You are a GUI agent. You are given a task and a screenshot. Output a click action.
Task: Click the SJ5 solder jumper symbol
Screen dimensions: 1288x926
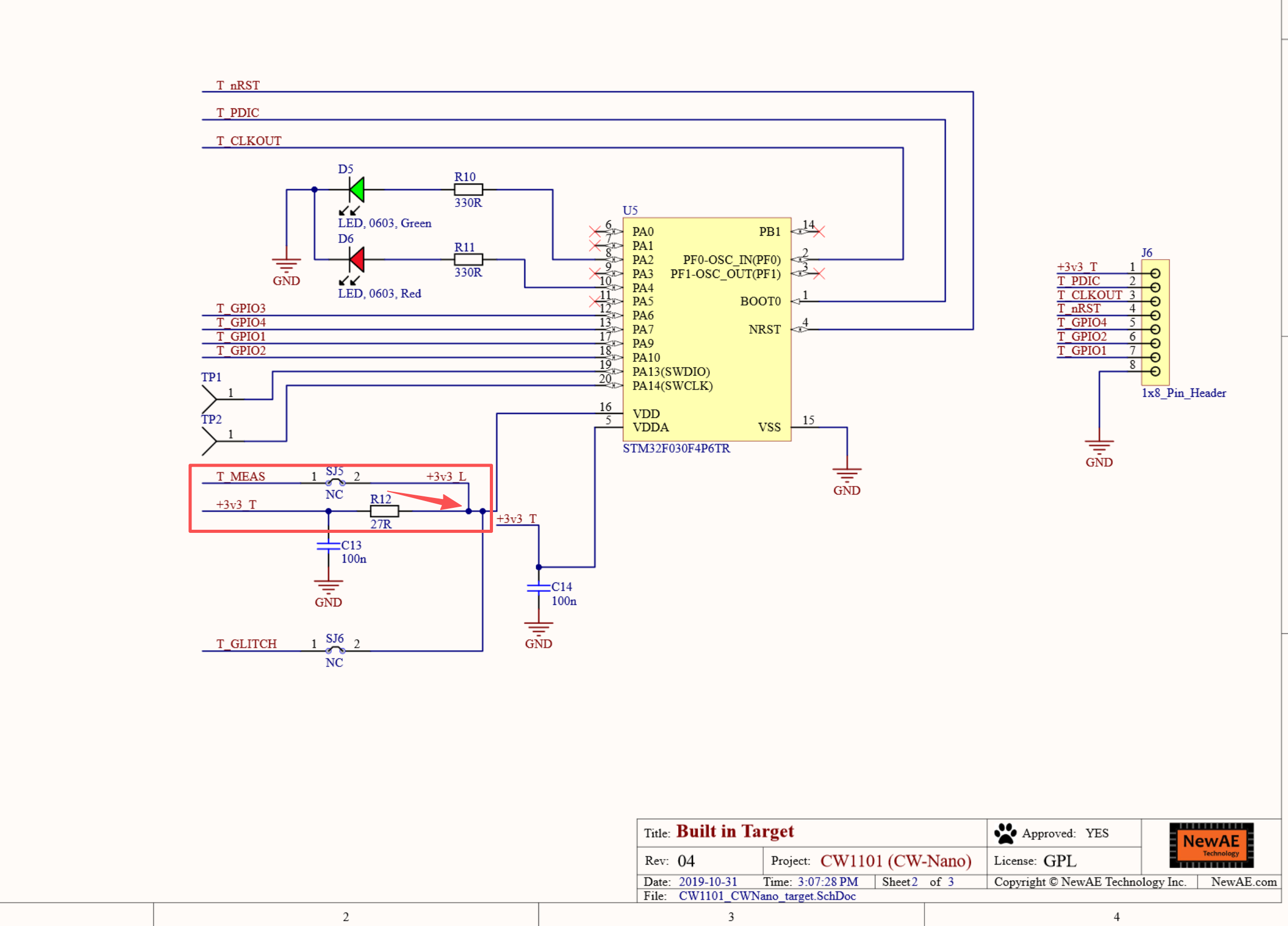[x=335, y=483]
